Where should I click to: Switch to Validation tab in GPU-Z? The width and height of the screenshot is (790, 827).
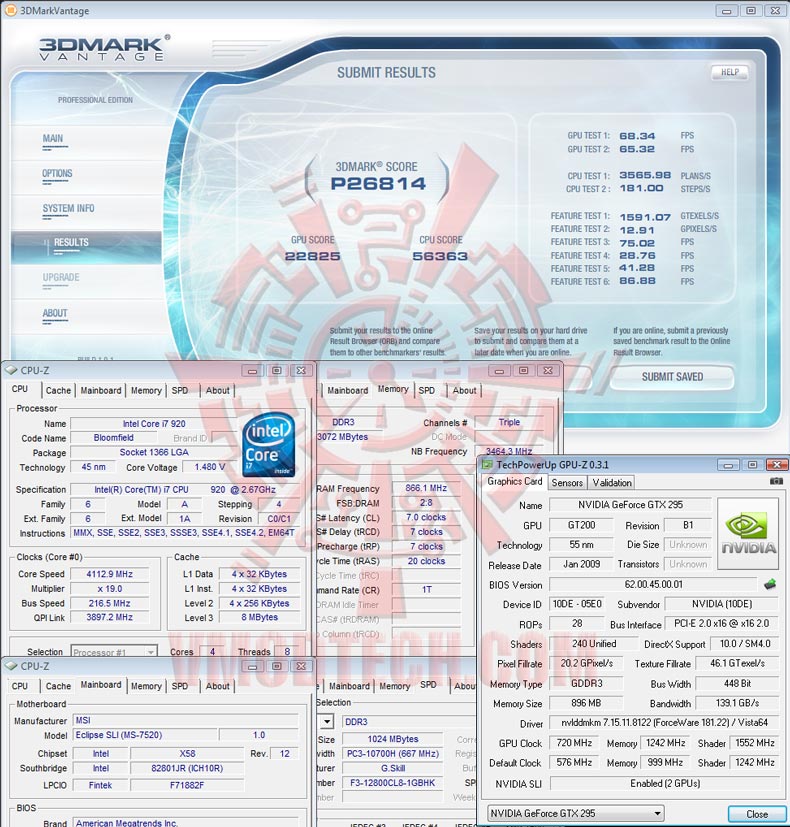[612, 483]
